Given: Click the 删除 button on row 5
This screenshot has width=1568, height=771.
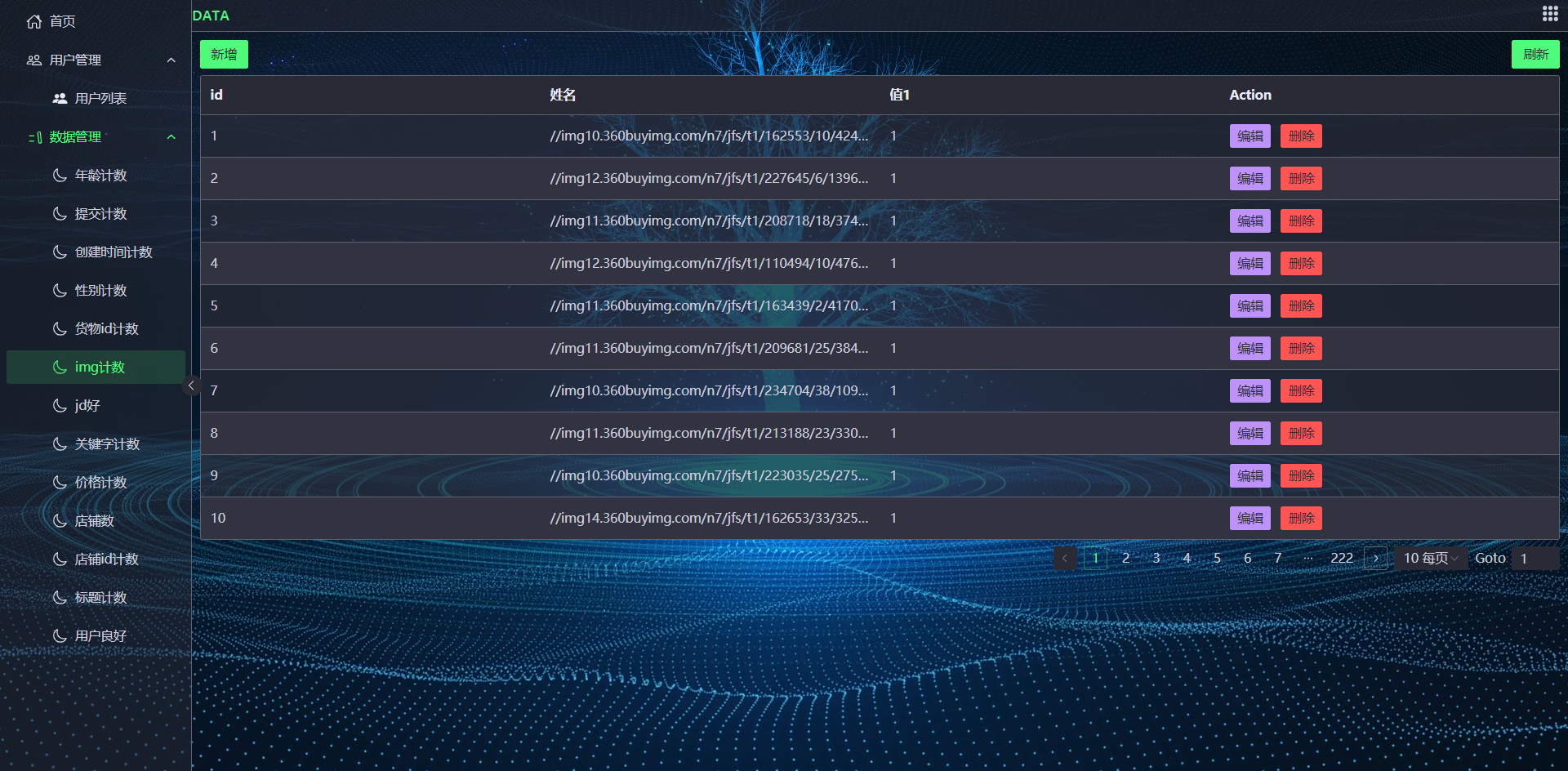Looking at the screenshot, I should pyautogui.click(x=1300, y=305).
